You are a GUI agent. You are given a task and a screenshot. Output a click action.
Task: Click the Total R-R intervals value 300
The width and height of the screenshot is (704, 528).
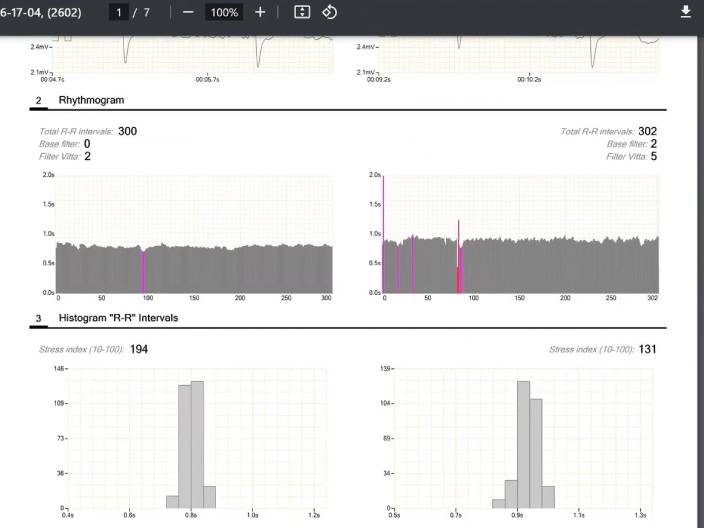tap(127, 131)
